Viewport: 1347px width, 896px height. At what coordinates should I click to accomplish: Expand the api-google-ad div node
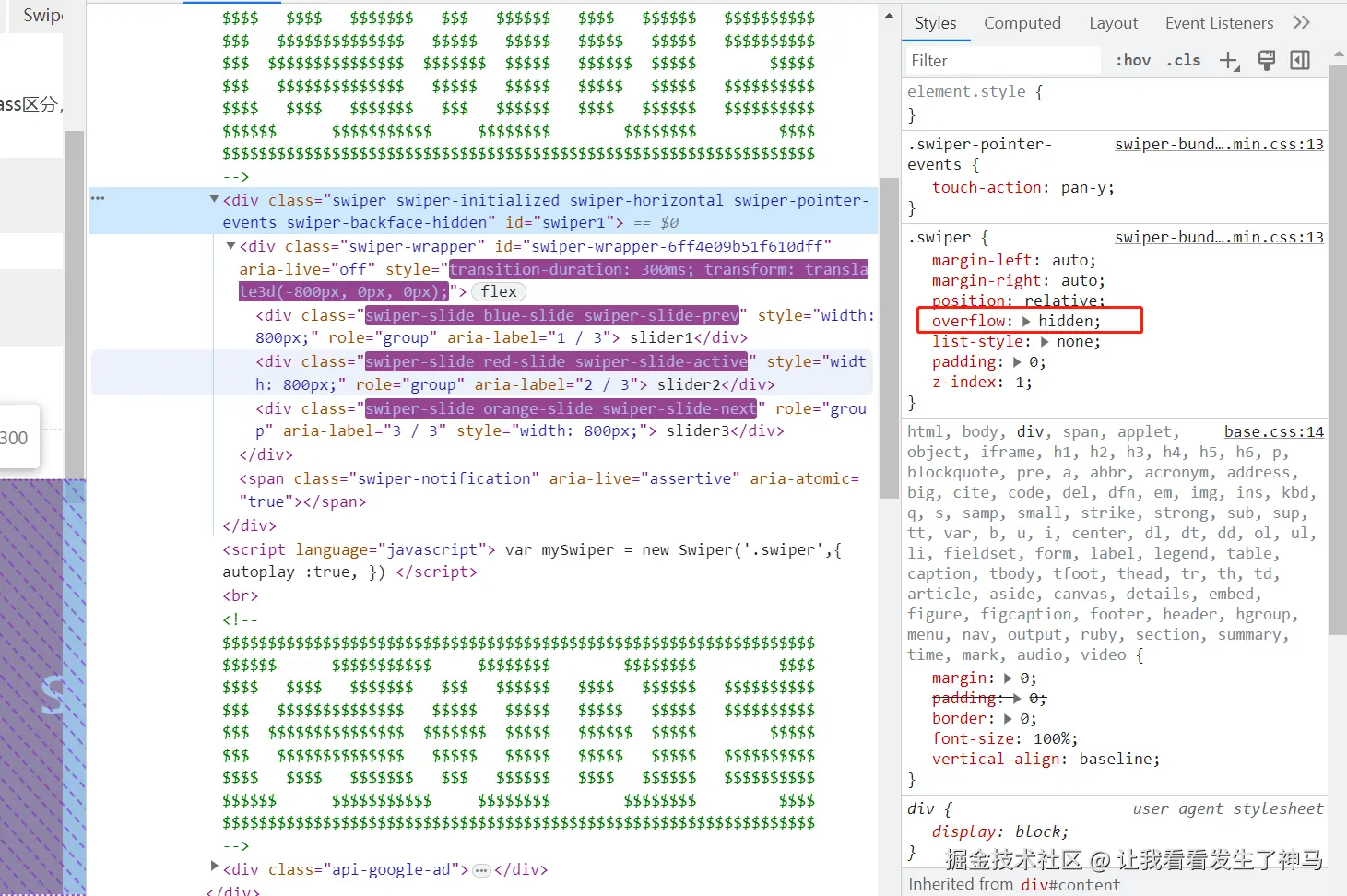pos(214,867)
